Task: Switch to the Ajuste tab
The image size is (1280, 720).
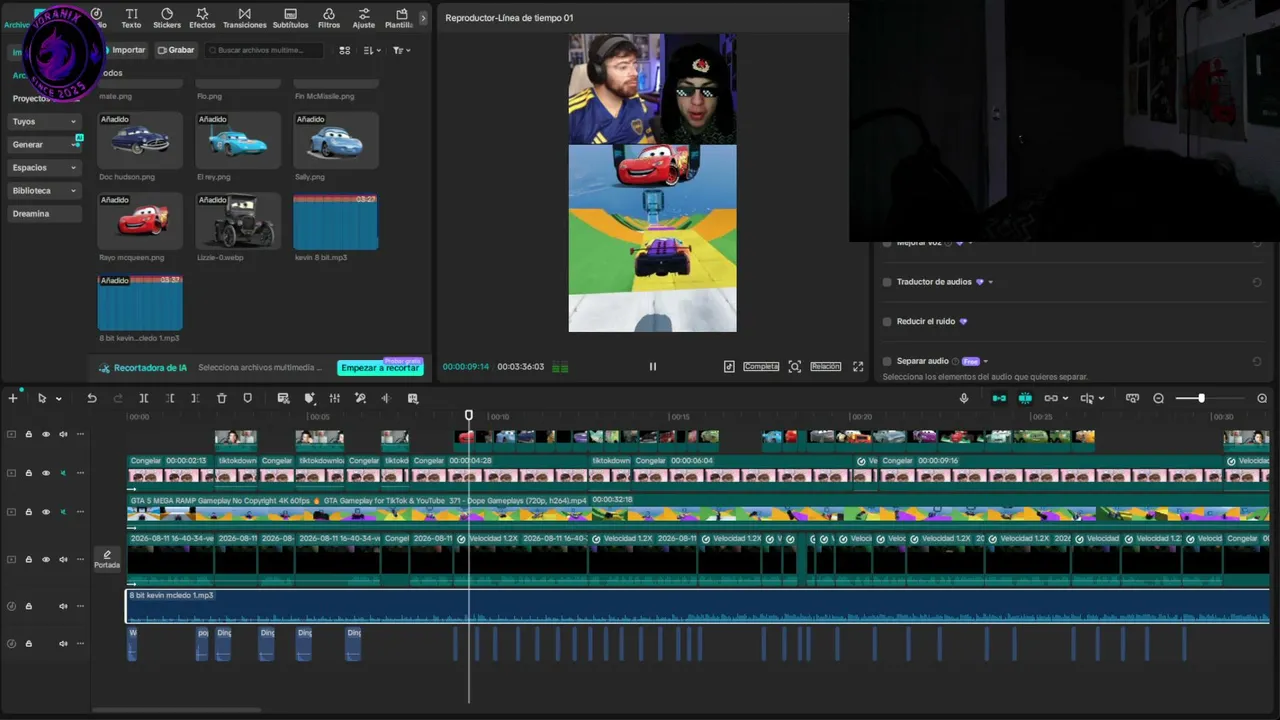Action: tap(364, 18)
